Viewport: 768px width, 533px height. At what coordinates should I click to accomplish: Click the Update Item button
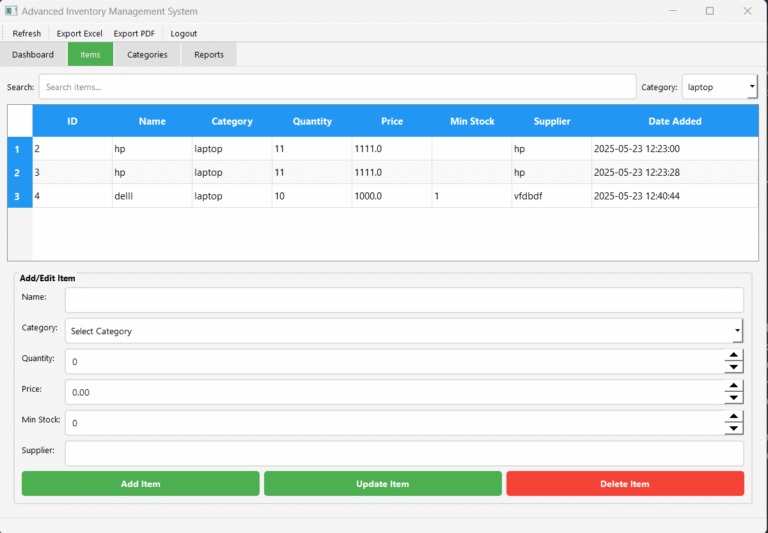click(x=383, y=484)
